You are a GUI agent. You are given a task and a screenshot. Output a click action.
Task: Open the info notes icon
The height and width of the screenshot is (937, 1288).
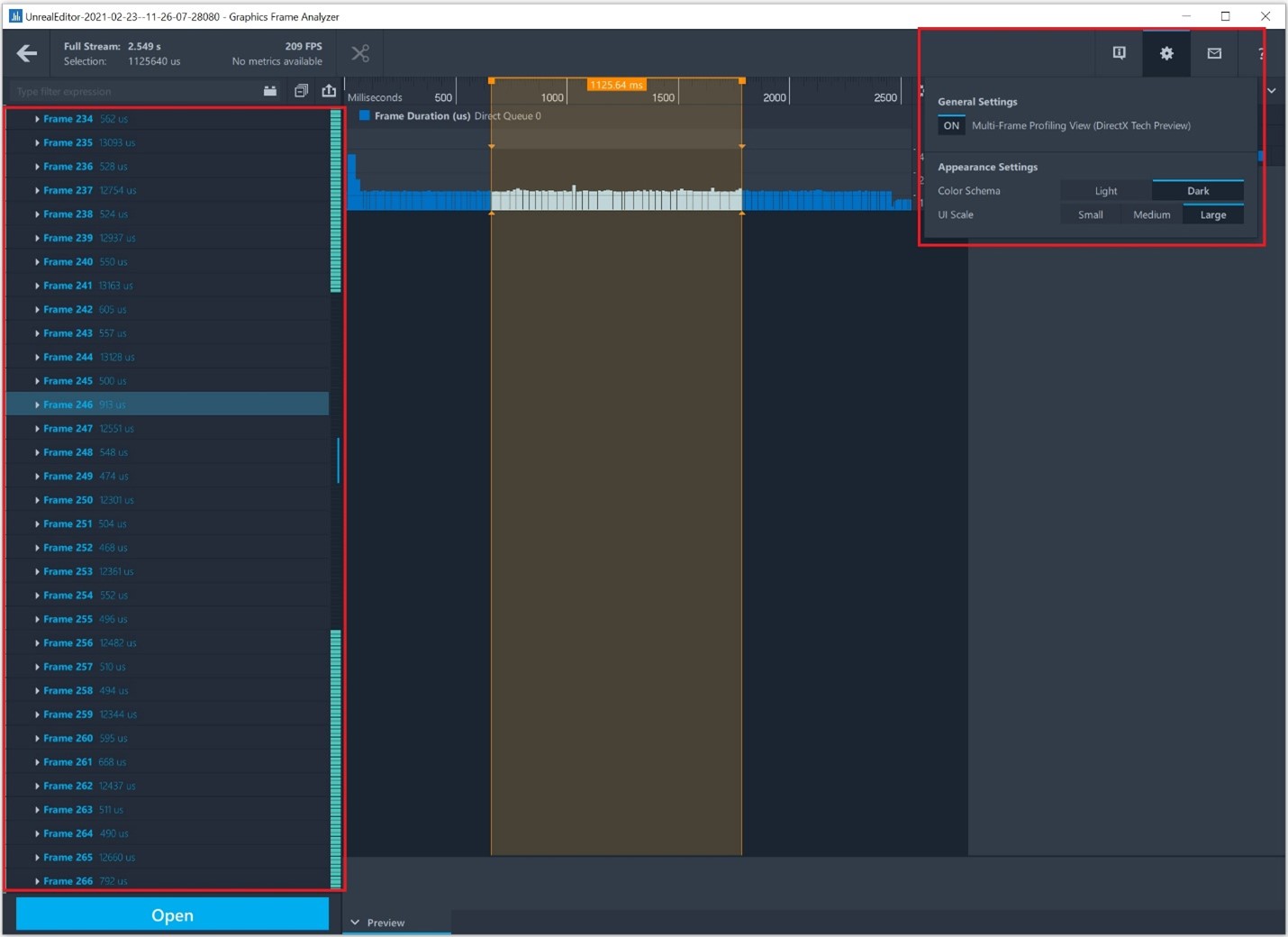point(1119,53)
